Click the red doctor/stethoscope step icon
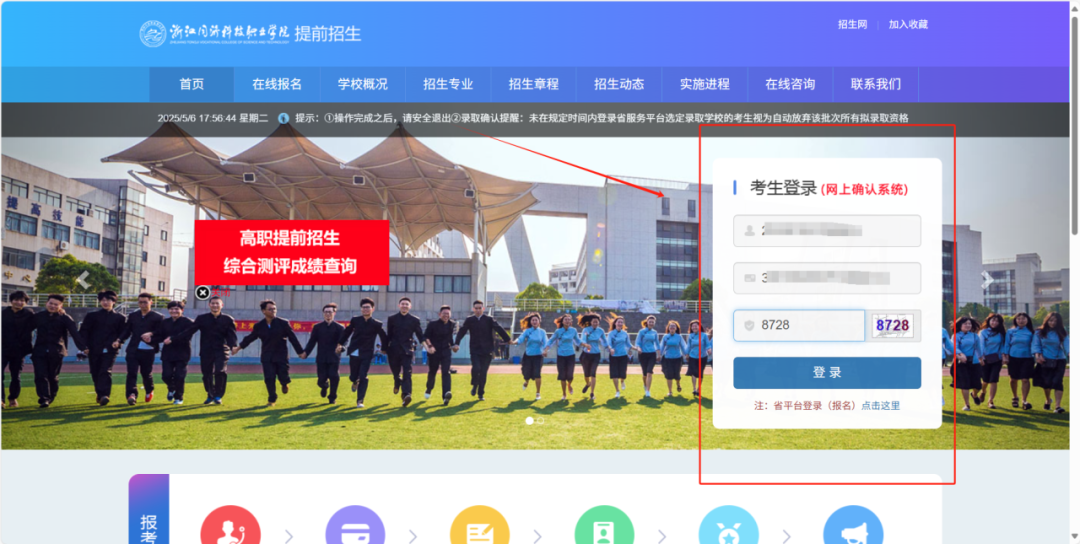1080x544 pixels. 230,528
